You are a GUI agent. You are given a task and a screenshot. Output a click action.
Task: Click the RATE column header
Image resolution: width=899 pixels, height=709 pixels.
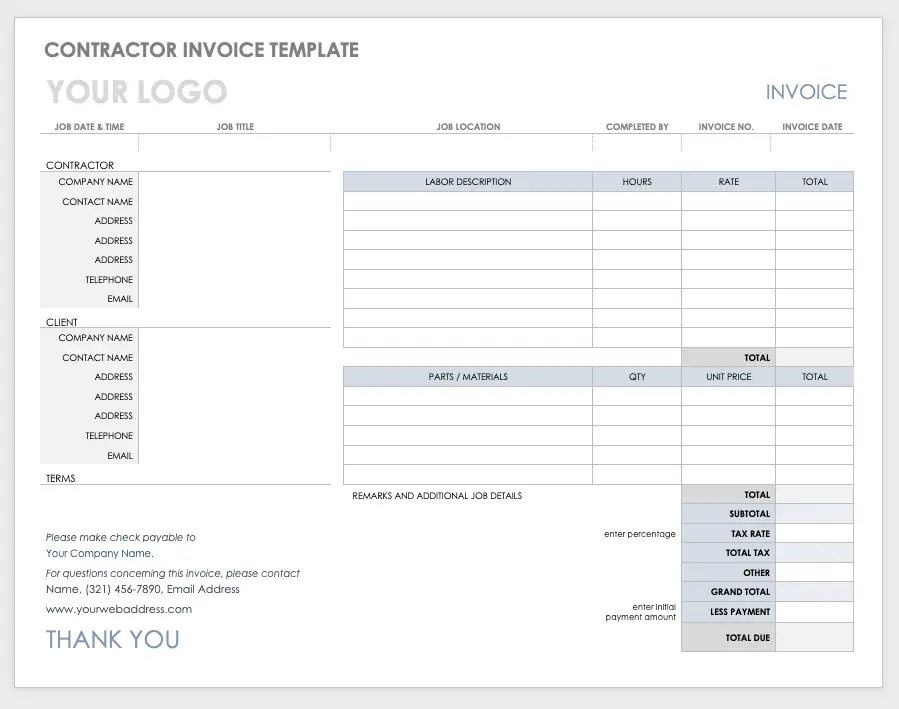(x=729, y=182)
